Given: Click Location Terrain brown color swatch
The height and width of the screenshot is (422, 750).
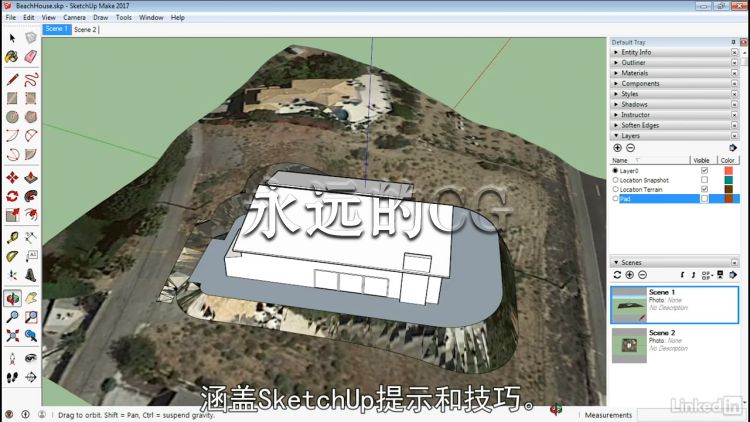Looking at the screenshot, I should (728, 189).
